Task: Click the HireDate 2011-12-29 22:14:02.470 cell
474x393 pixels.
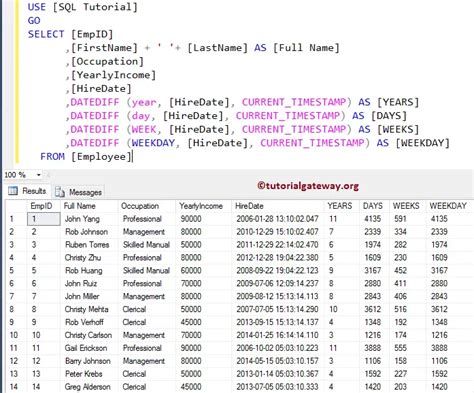Action: [277, 245]
